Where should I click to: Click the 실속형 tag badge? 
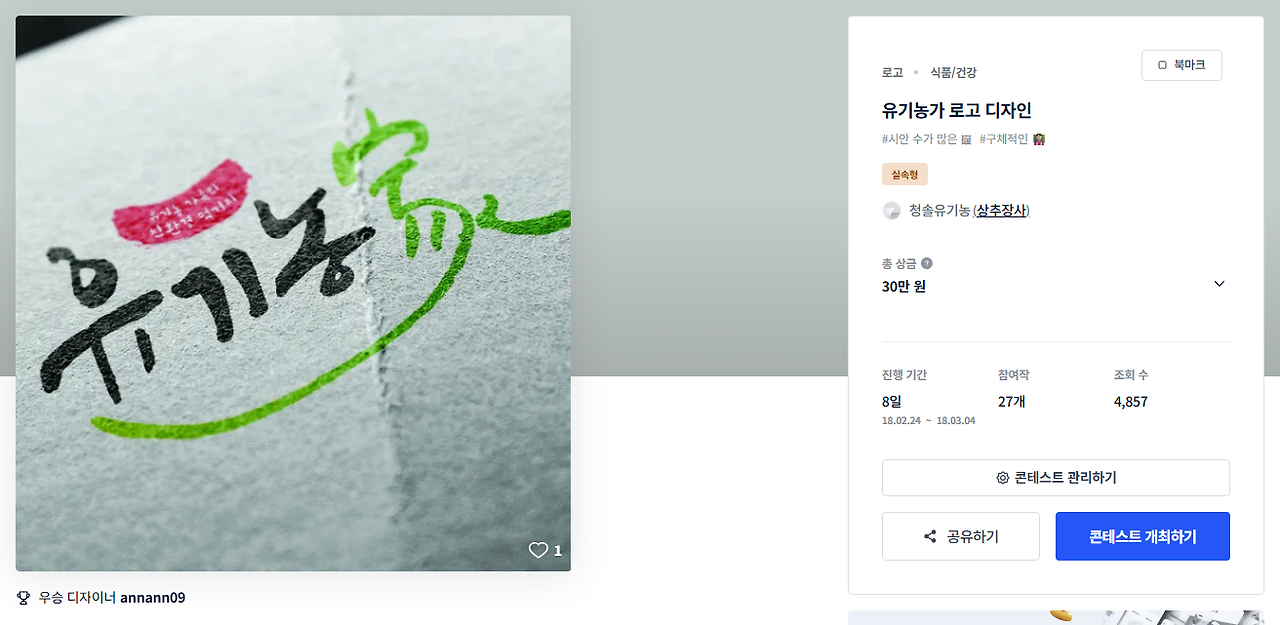pos(905,175)
